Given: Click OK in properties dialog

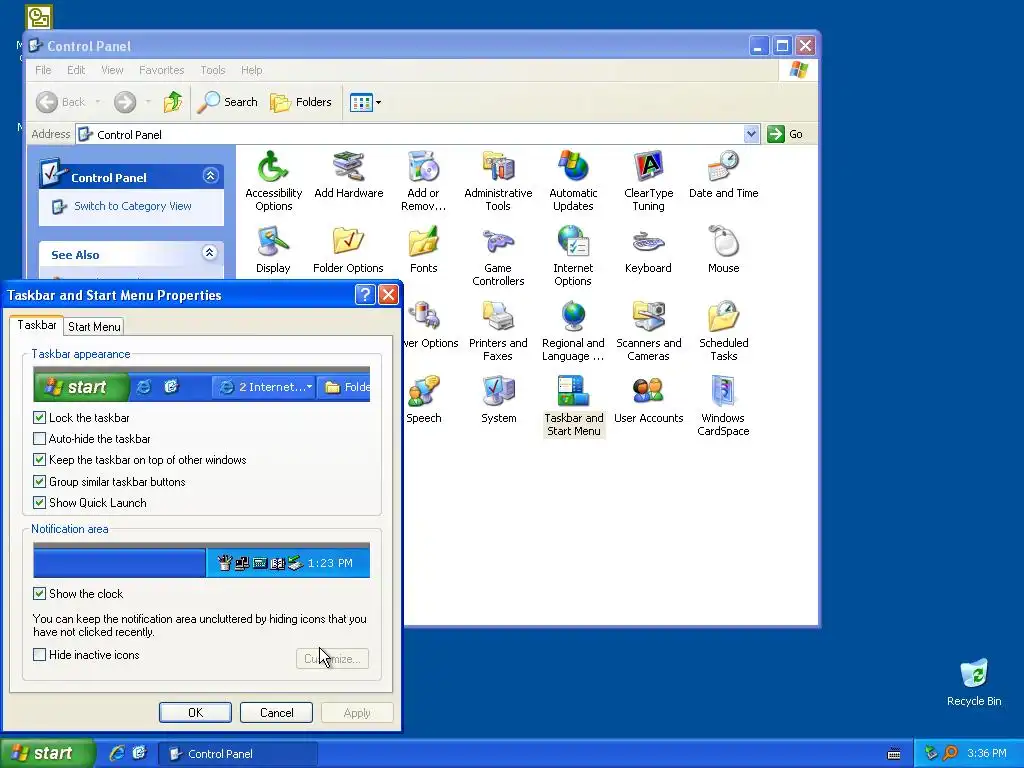Looking at the screenshot, I should tap(195, 712).
